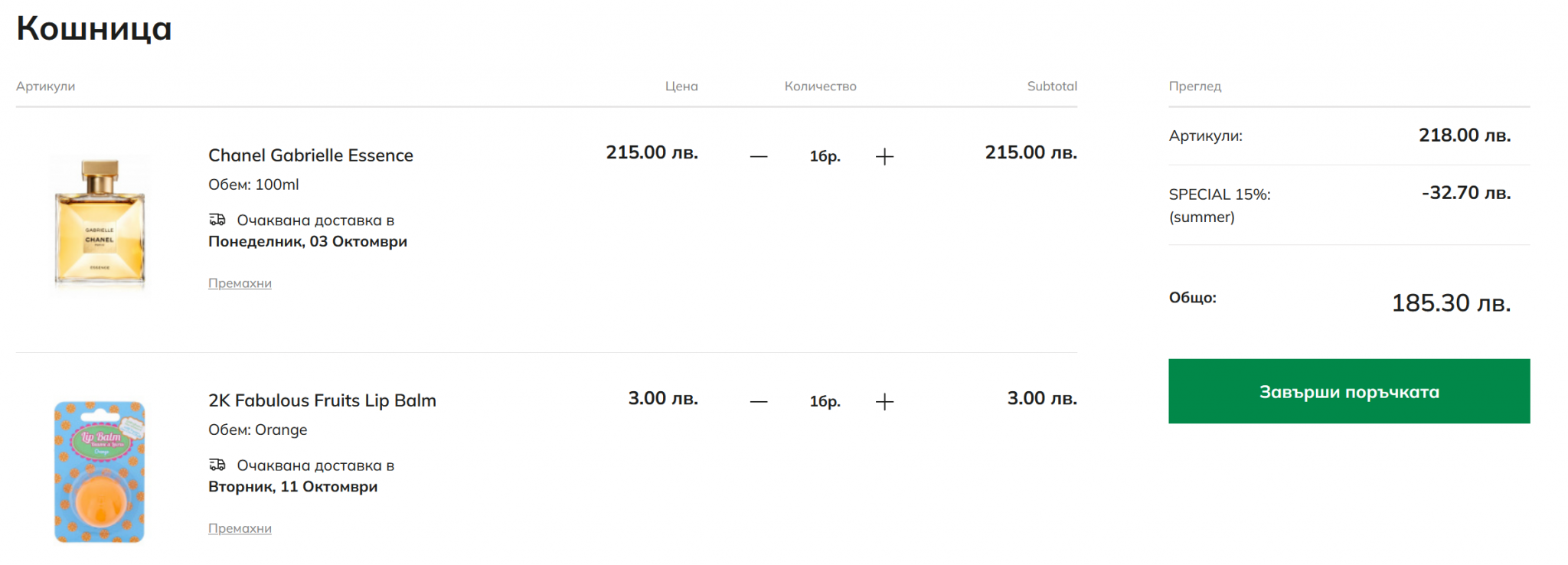Click the Кошница page heading
The width and height of the screenshot is (1568, 565).
(x=94, y=28)
